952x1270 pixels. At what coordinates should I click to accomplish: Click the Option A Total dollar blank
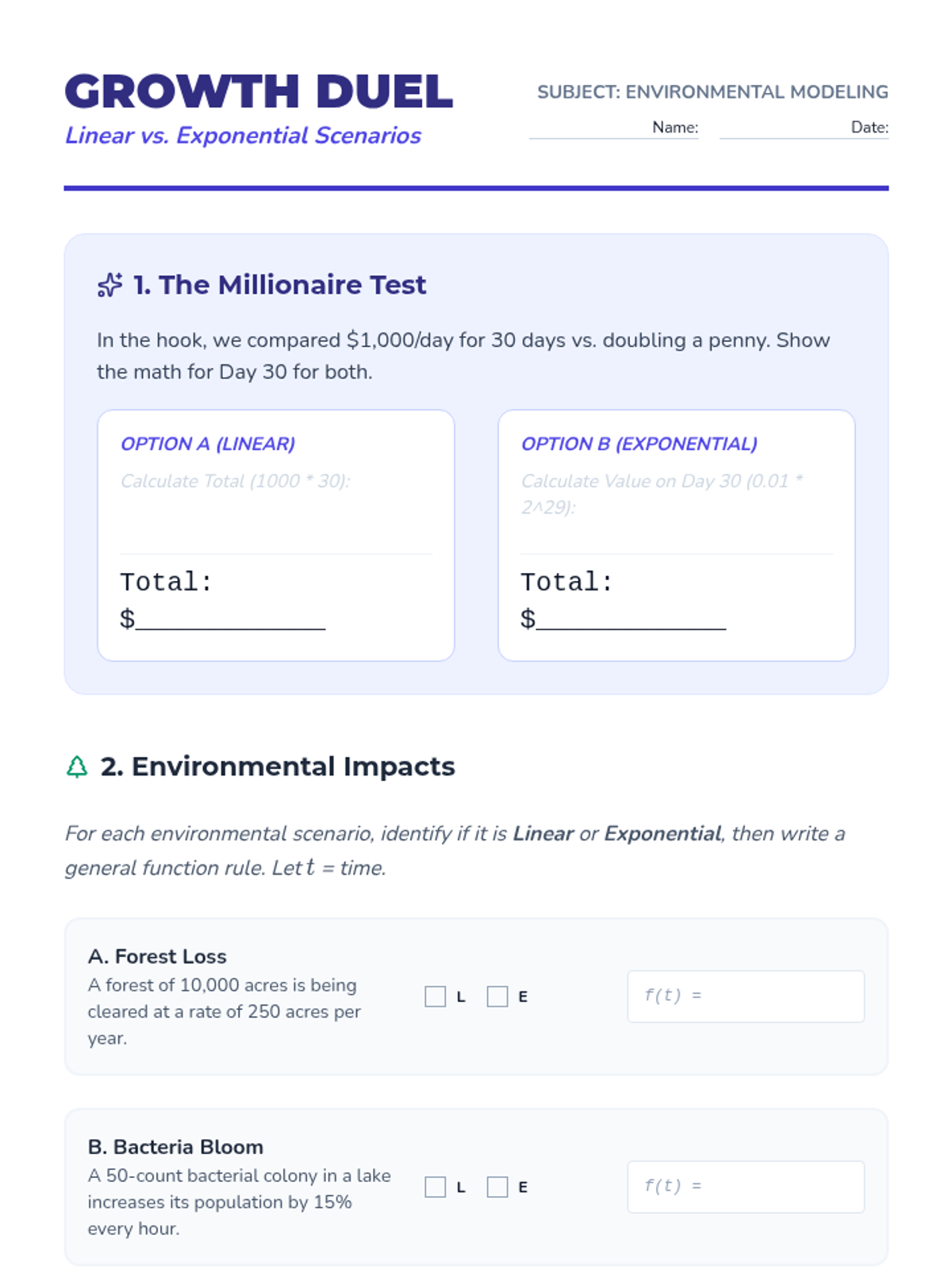(230, 619)
